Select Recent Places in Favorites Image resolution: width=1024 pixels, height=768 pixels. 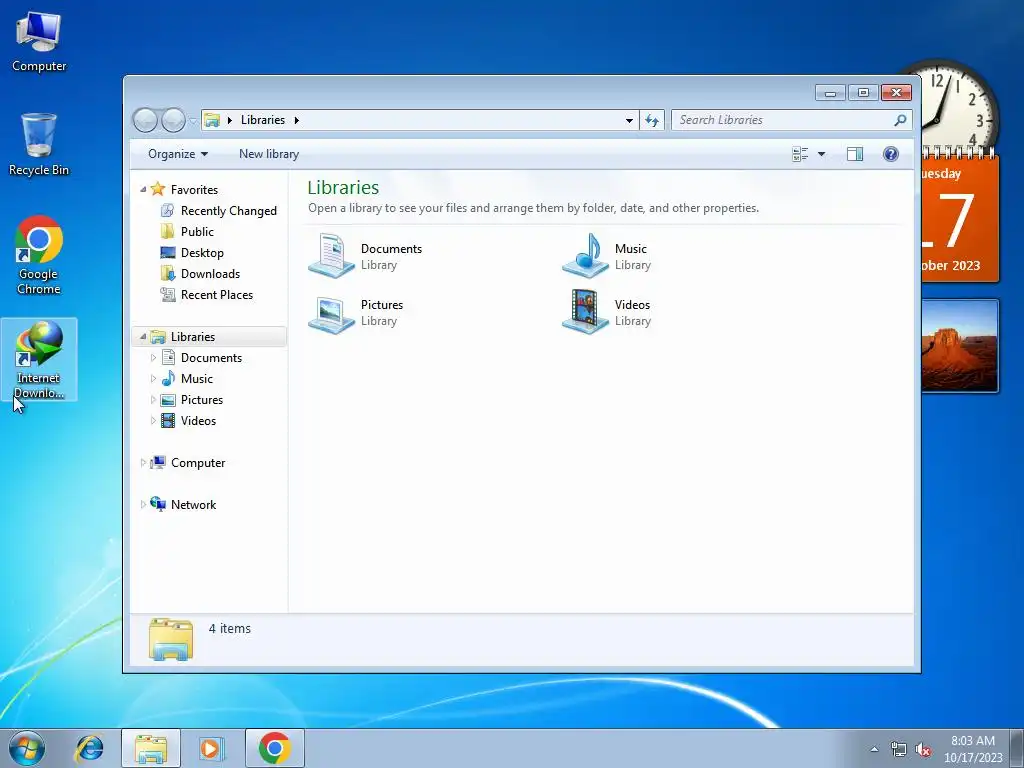(x=217, y=295)
